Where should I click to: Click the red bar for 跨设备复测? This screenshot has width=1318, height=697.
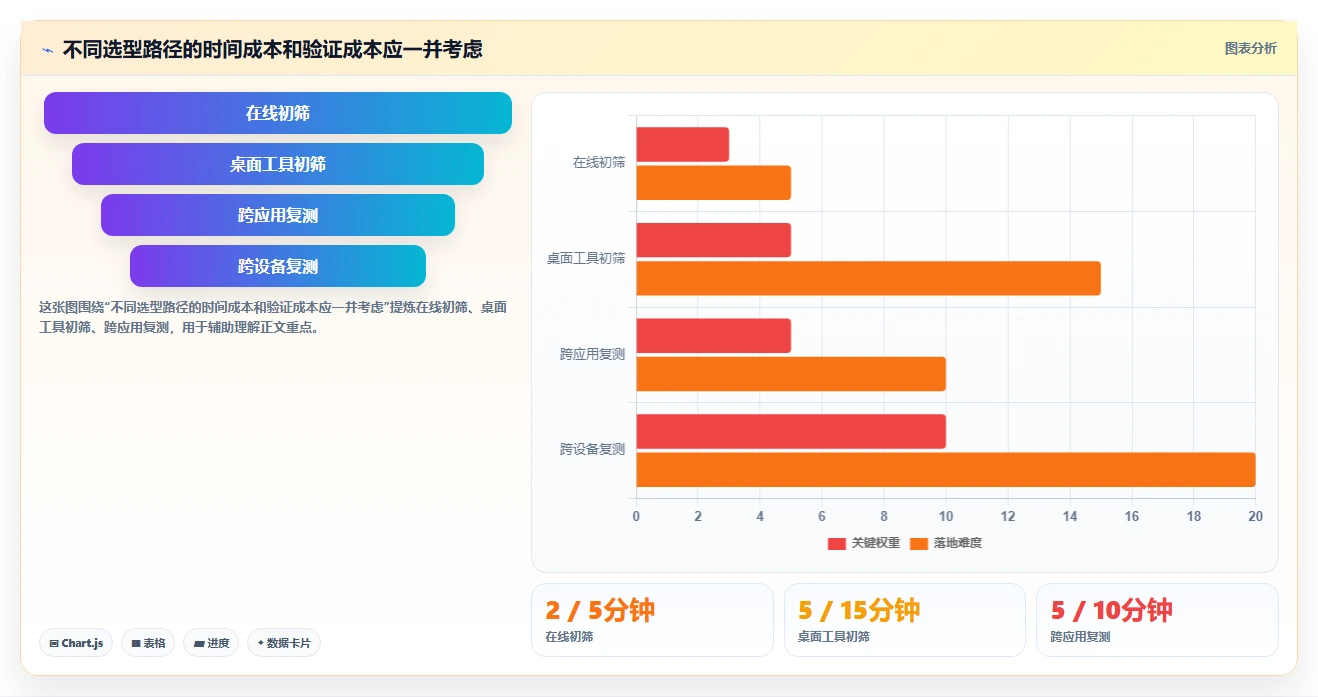pos(791,431)
